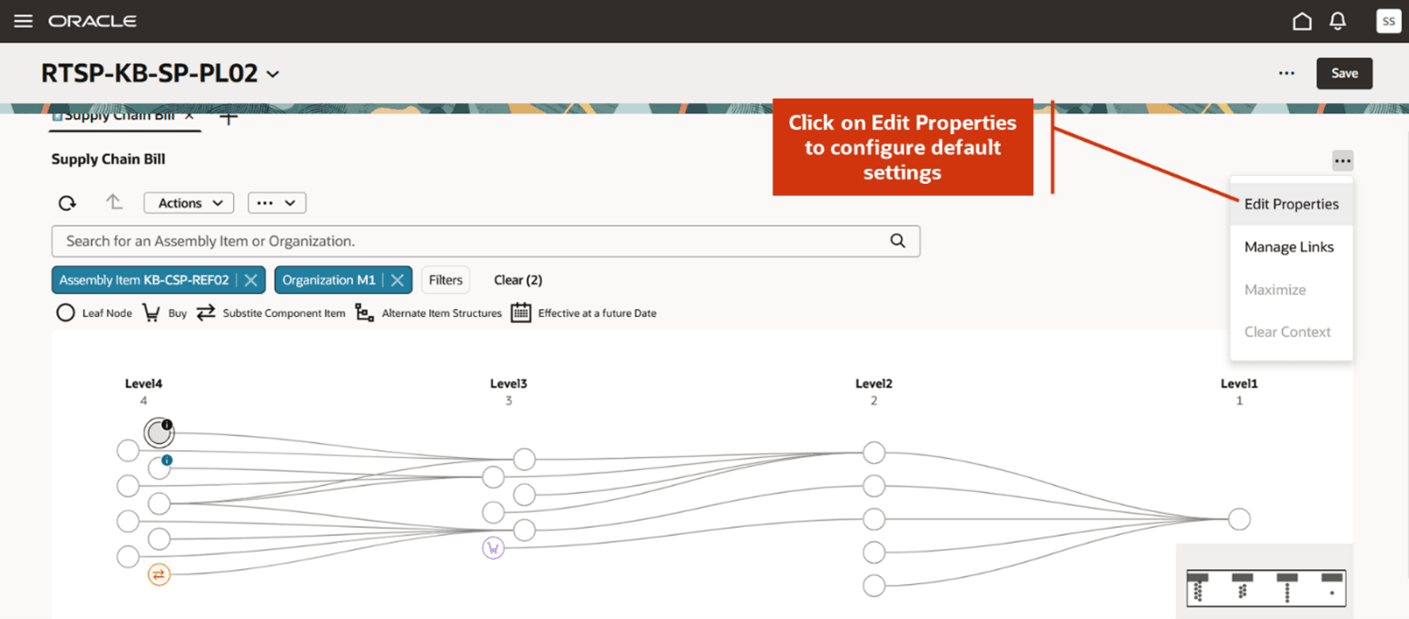The height and width of the screenshot is (619, 1409).
Task: Expand the RTSP-KB-SP-PL02 title chevron
Action: (x=271, y=73)
